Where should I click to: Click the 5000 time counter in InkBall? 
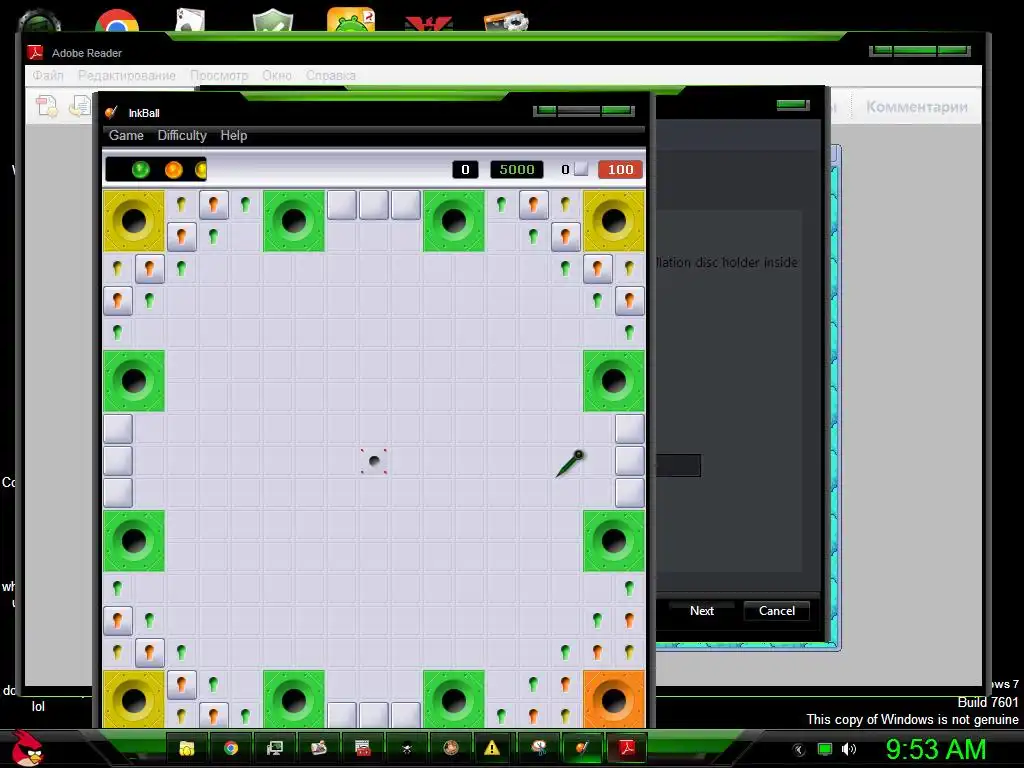[x=517, y=170]
